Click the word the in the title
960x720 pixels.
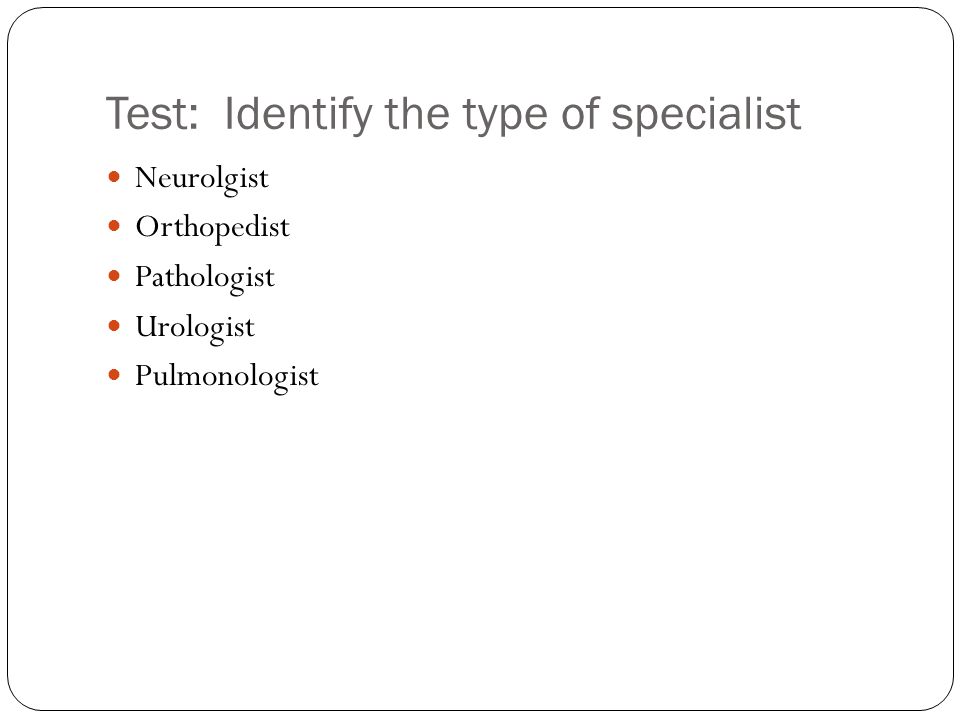pos(418,113)
